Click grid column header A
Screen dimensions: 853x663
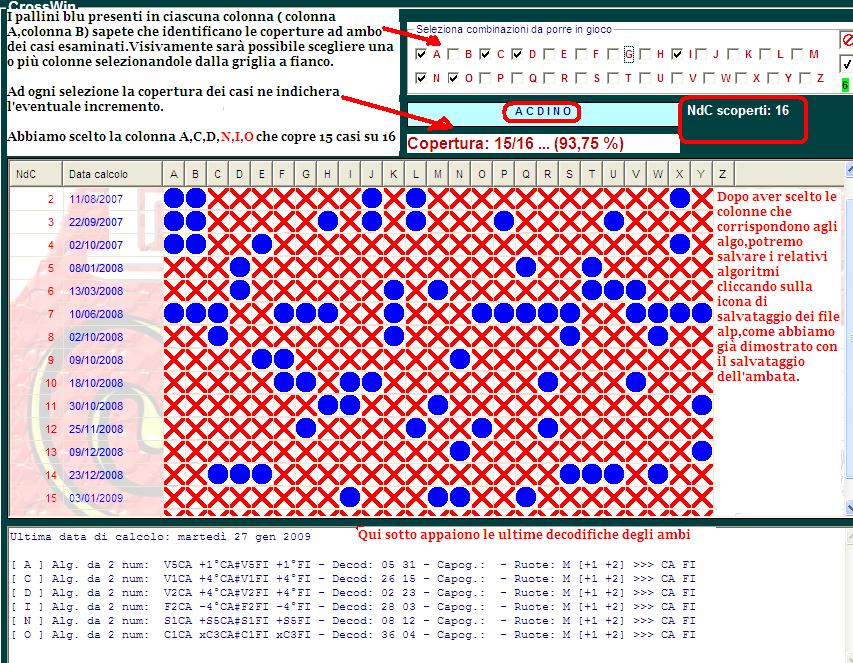click(x=174, y=174)
